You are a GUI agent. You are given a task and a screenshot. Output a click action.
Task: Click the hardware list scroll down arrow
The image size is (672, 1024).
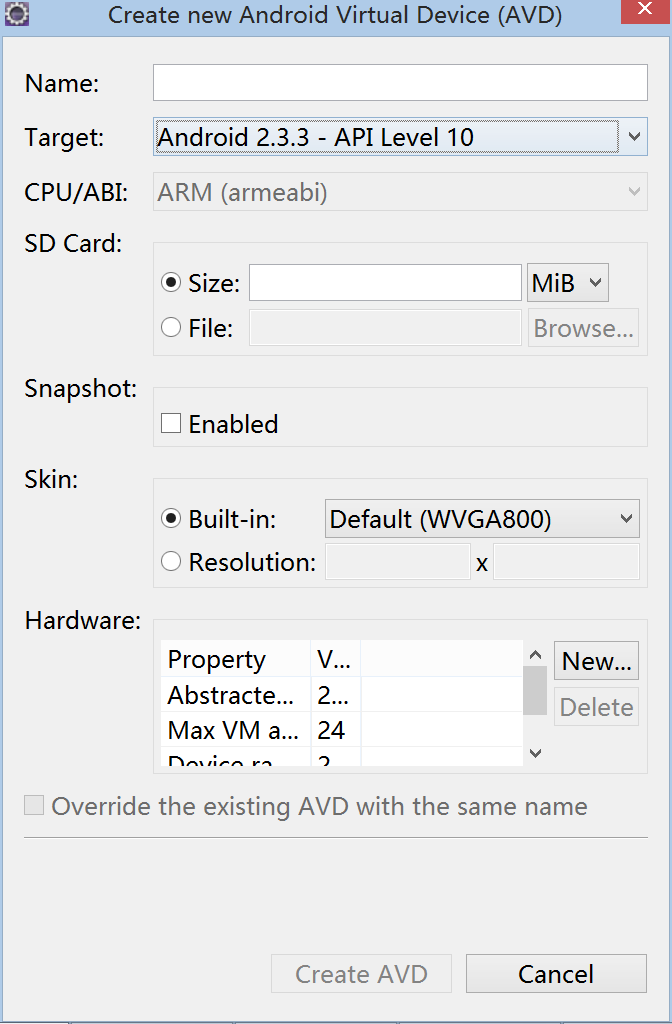[536, 754]
